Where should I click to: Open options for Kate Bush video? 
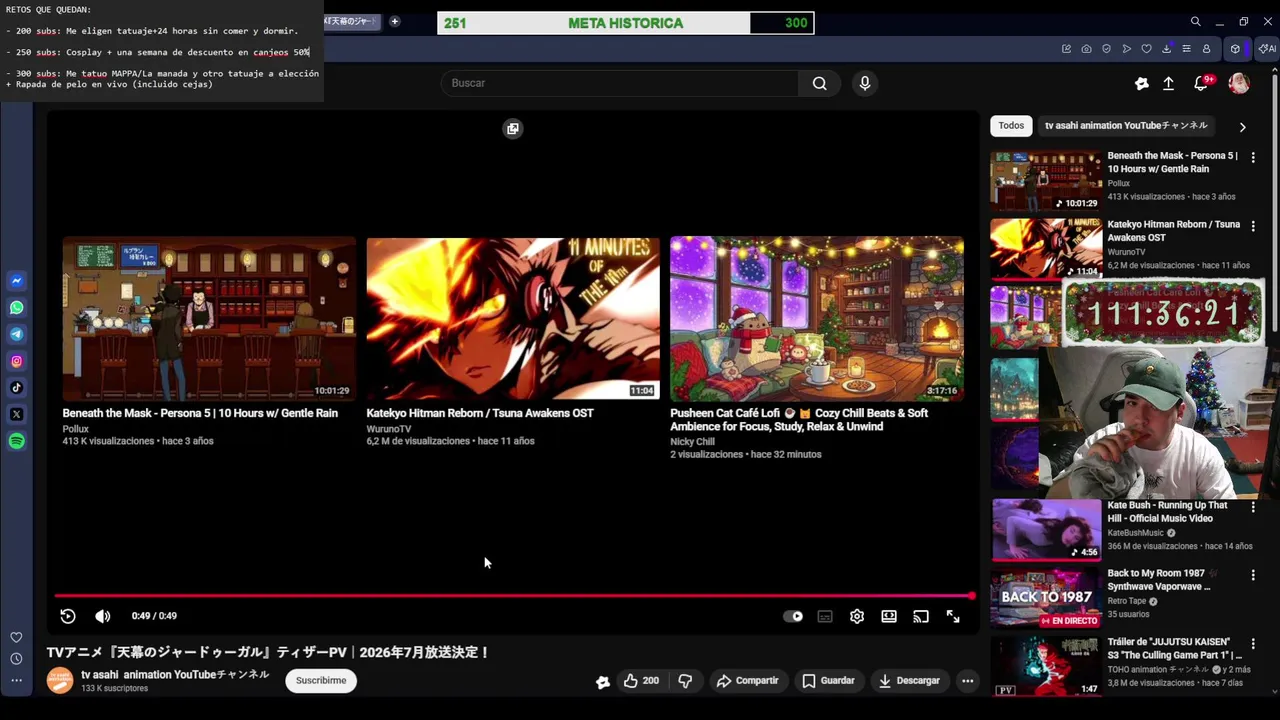coord(1252,507)
